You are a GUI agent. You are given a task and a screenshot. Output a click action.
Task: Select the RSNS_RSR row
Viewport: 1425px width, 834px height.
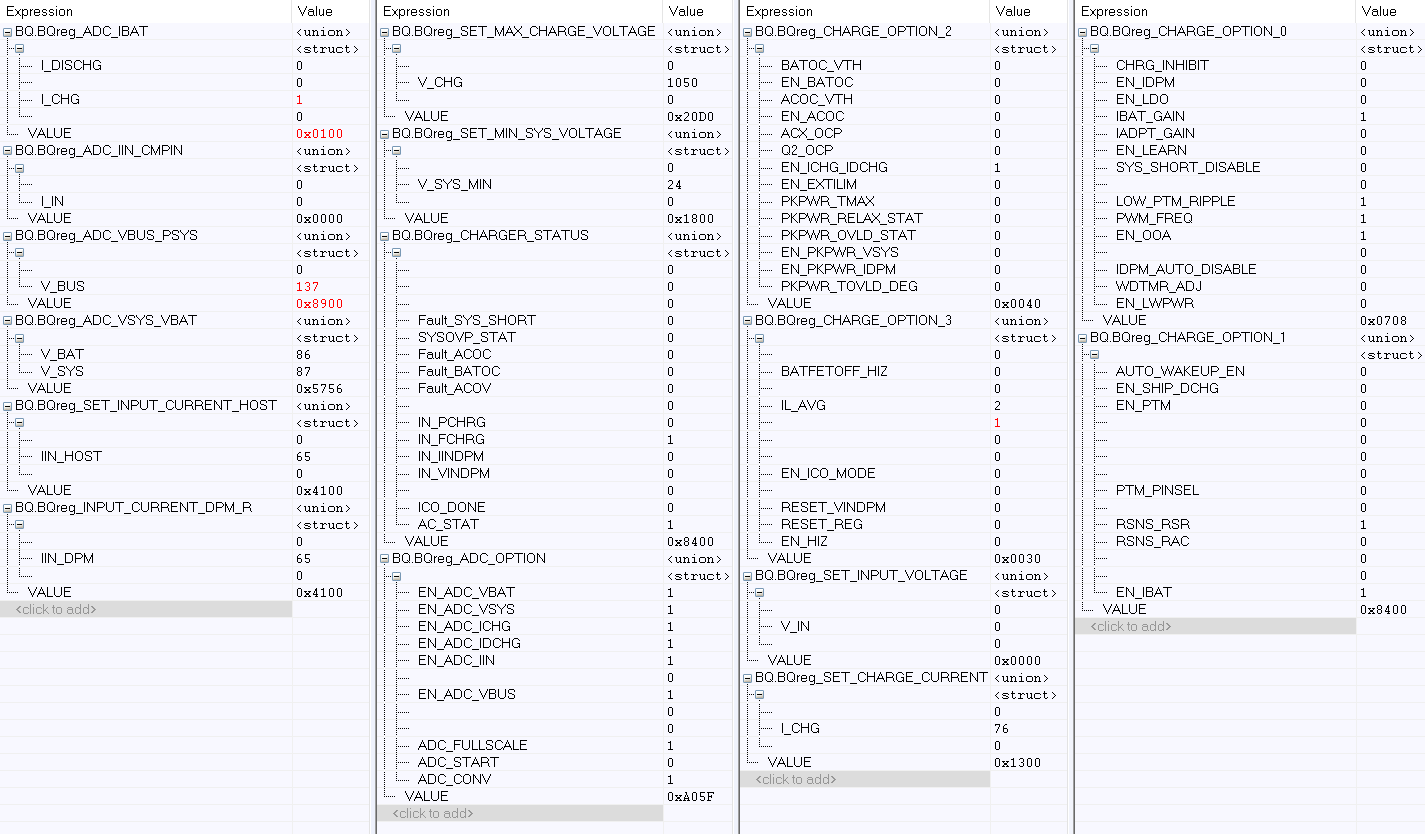pos(1250,525)
